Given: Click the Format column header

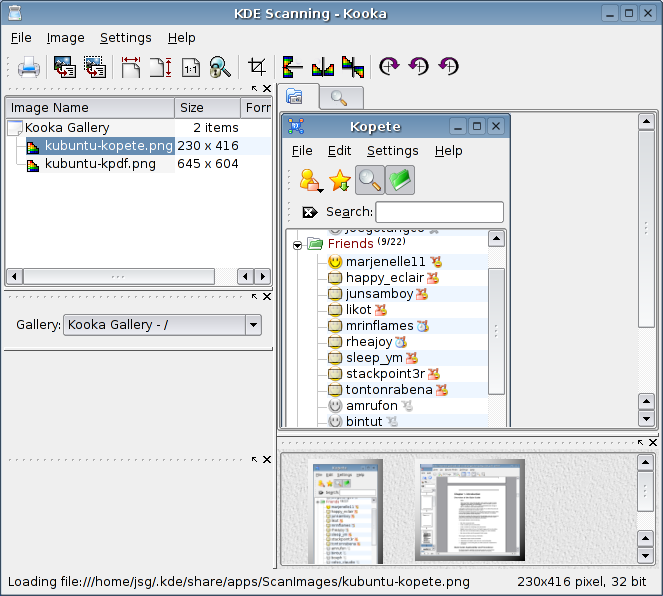Looking at the screenshot, I should coord(256,108).
